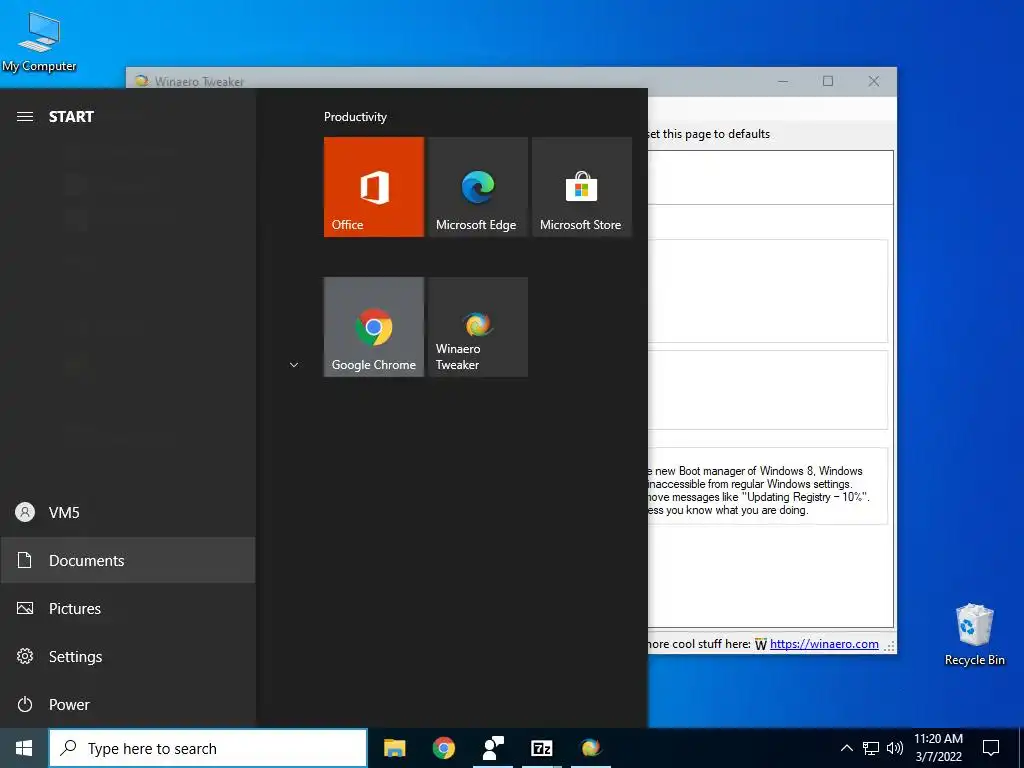Open Chrome from the taskbar
This screenshot has height=768, width=1024.
(x=444, y=748)
